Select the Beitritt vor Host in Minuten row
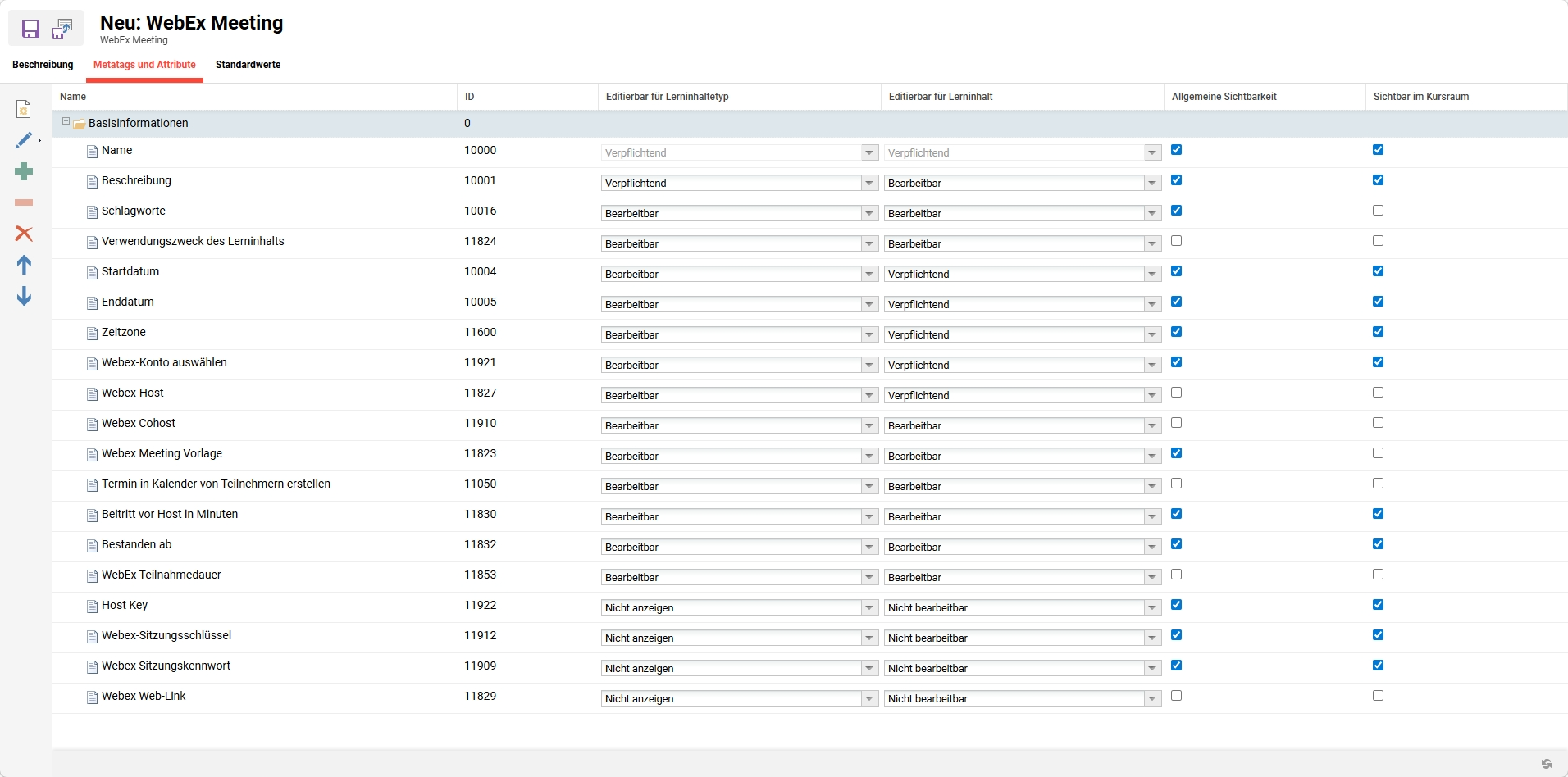Image resolution: width=1568 pixels, height=777 pixels. pos(810,516)
